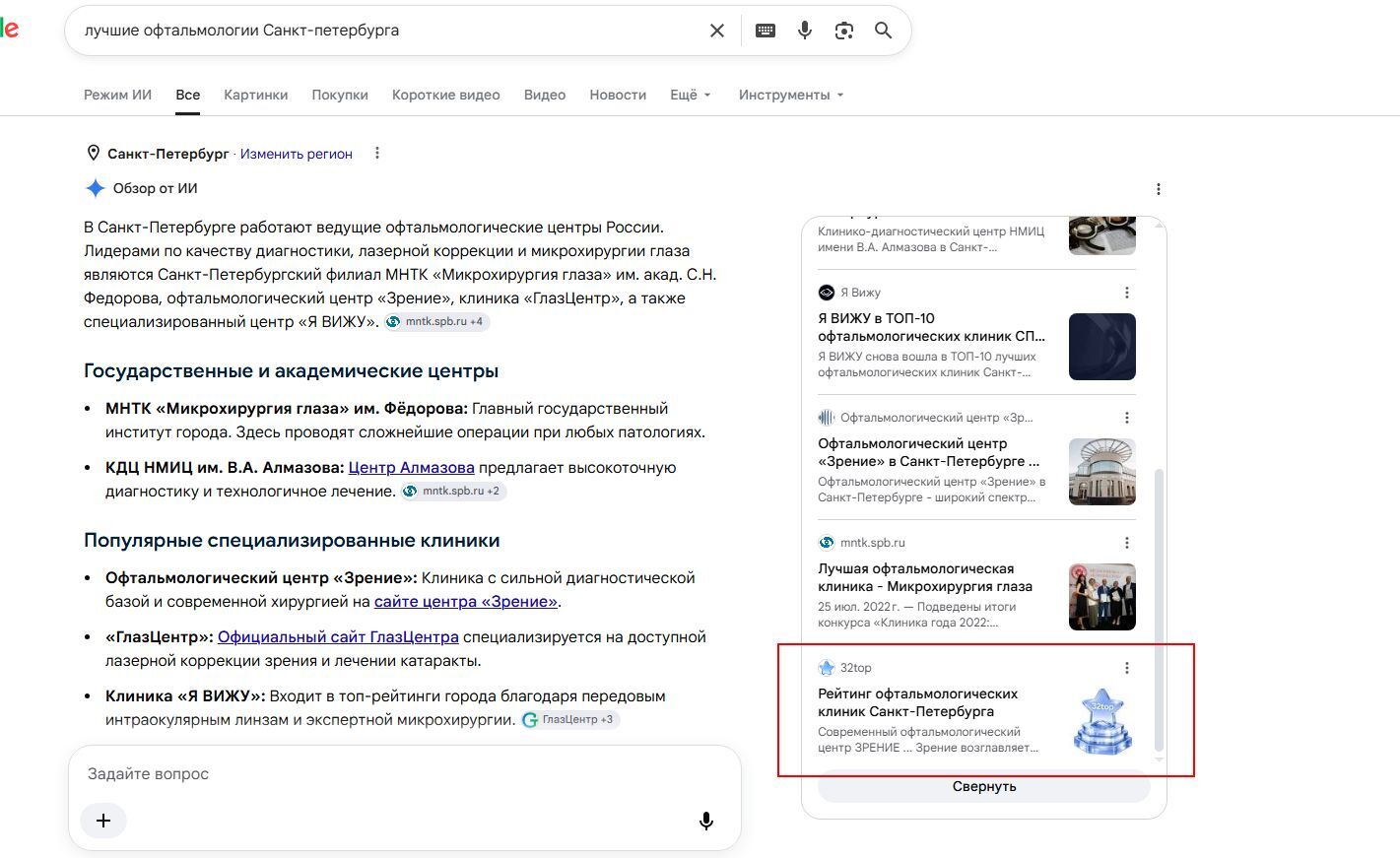The height and width of the screenshot is (858, 1400).
Task: Click the mntk.spb.ru +2 citation chip
Action: [453, 492]
